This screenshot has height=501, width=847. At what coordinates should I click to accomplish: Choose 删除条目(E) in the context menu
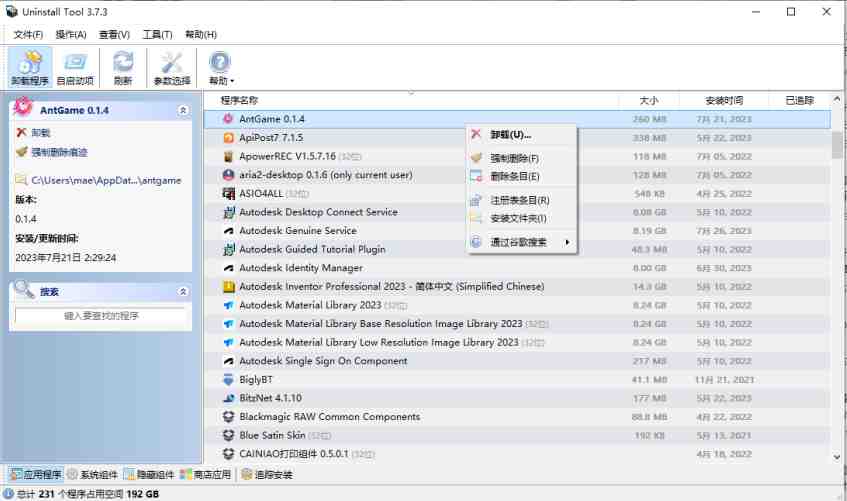coord(522,176)
